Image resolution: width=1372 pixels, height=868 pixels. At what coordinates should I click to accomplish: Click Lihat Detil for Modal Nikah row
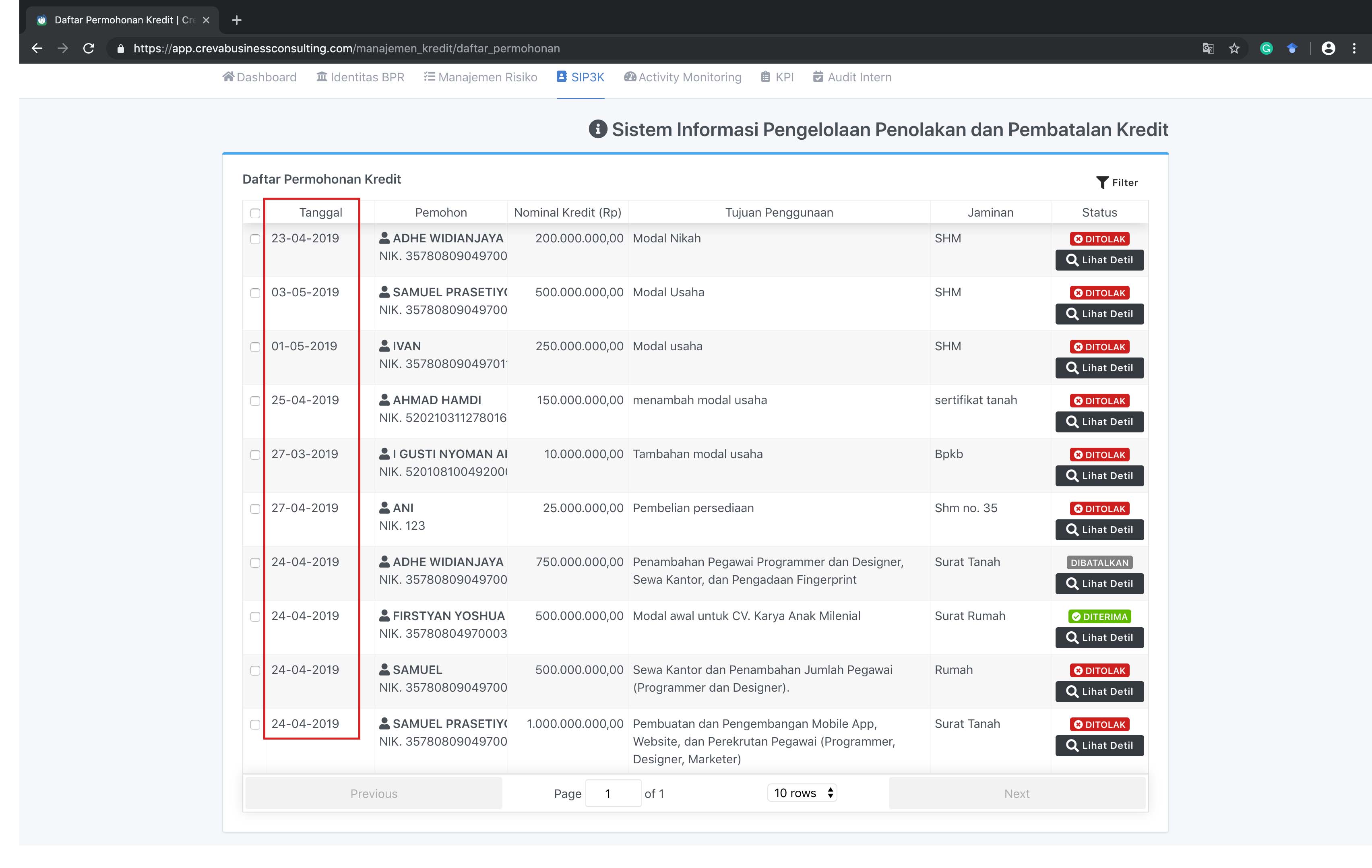[x=1099, y=260]
